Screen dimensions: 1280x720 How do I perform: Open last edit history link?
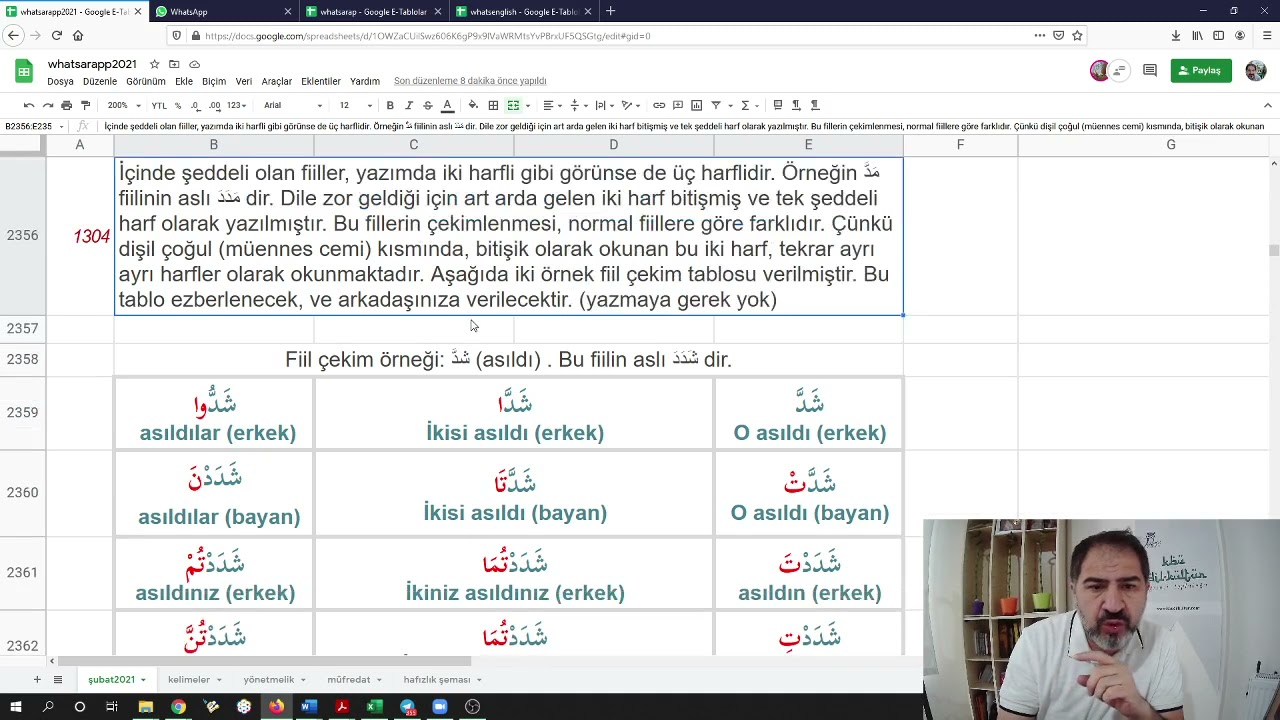(470, 81)
